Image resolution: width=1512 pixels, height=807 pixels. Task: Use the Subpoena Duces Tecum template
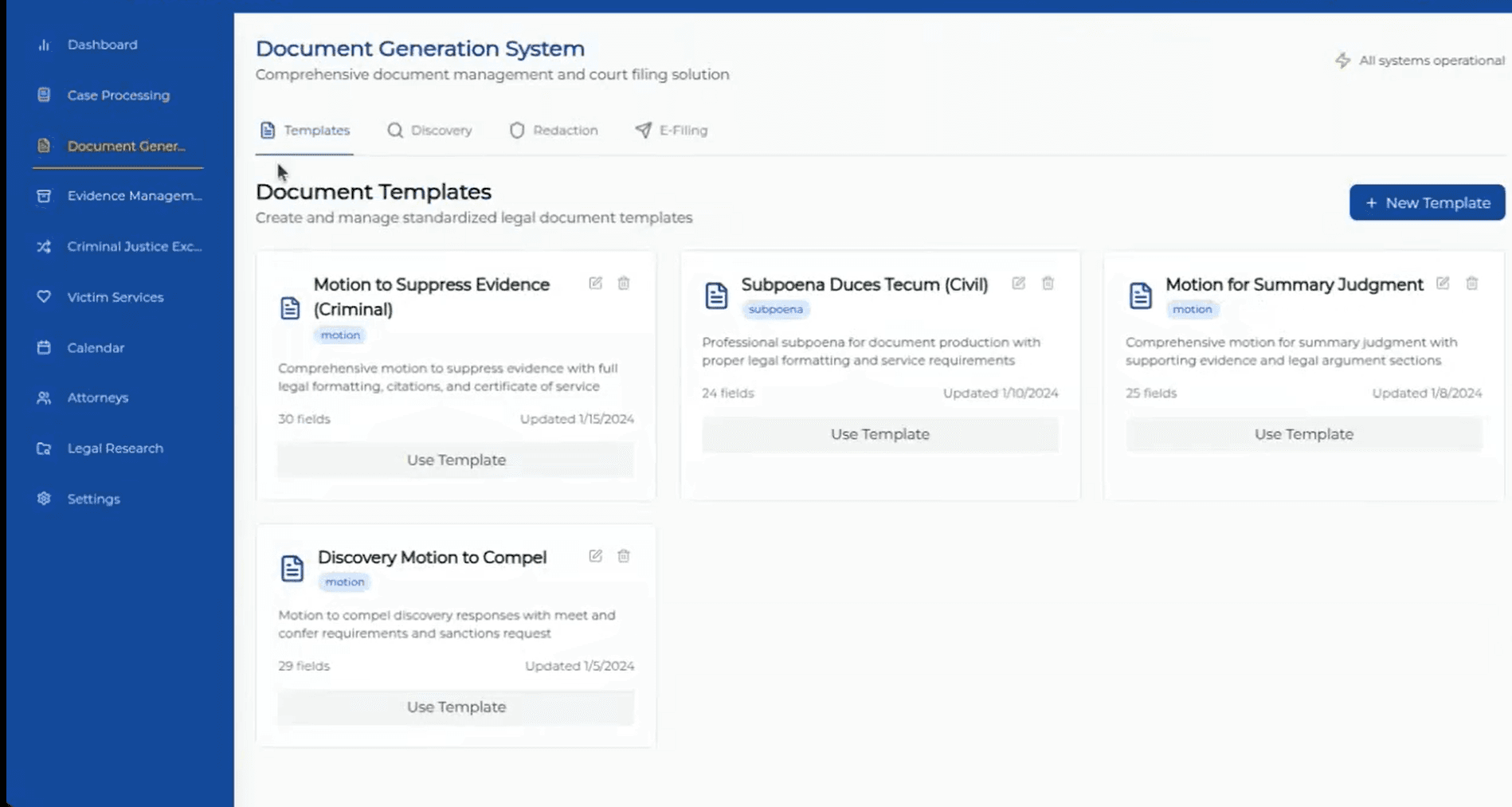(x=879, y=434)
